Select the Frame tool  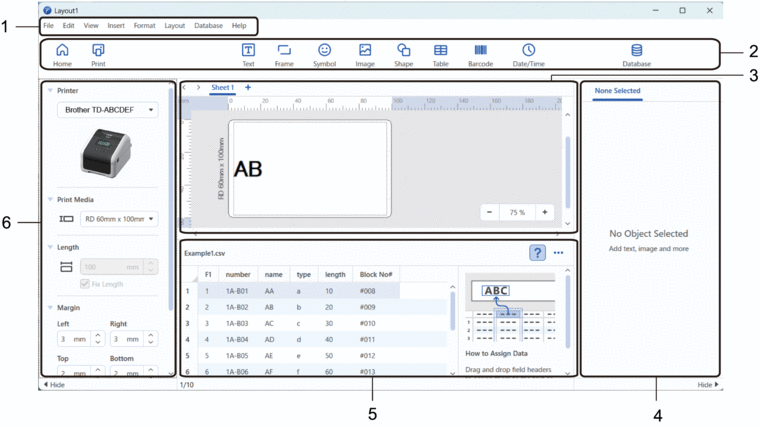[284, 54]
